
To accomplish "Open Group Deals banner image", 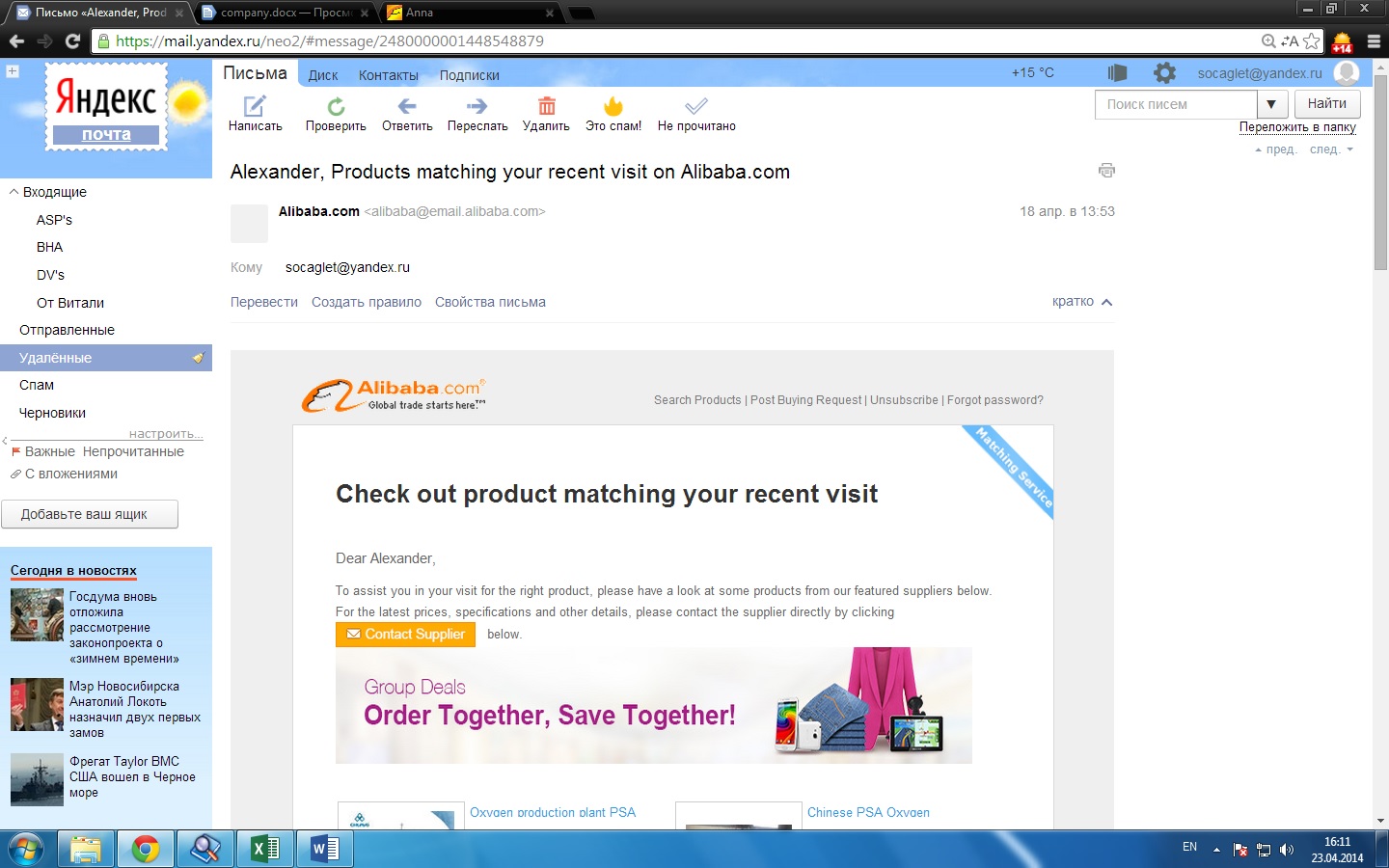I will point(654,706).
